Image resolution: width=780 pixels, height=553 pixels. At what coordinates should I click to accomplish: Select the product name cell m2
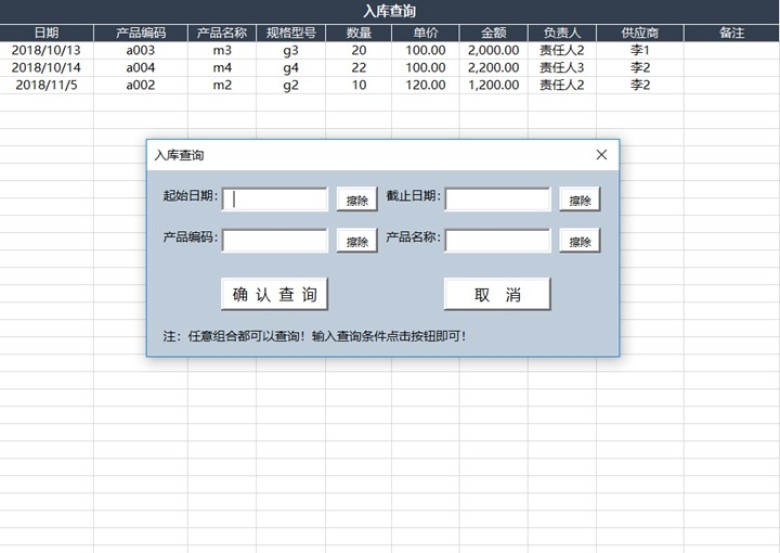point(222,85)
